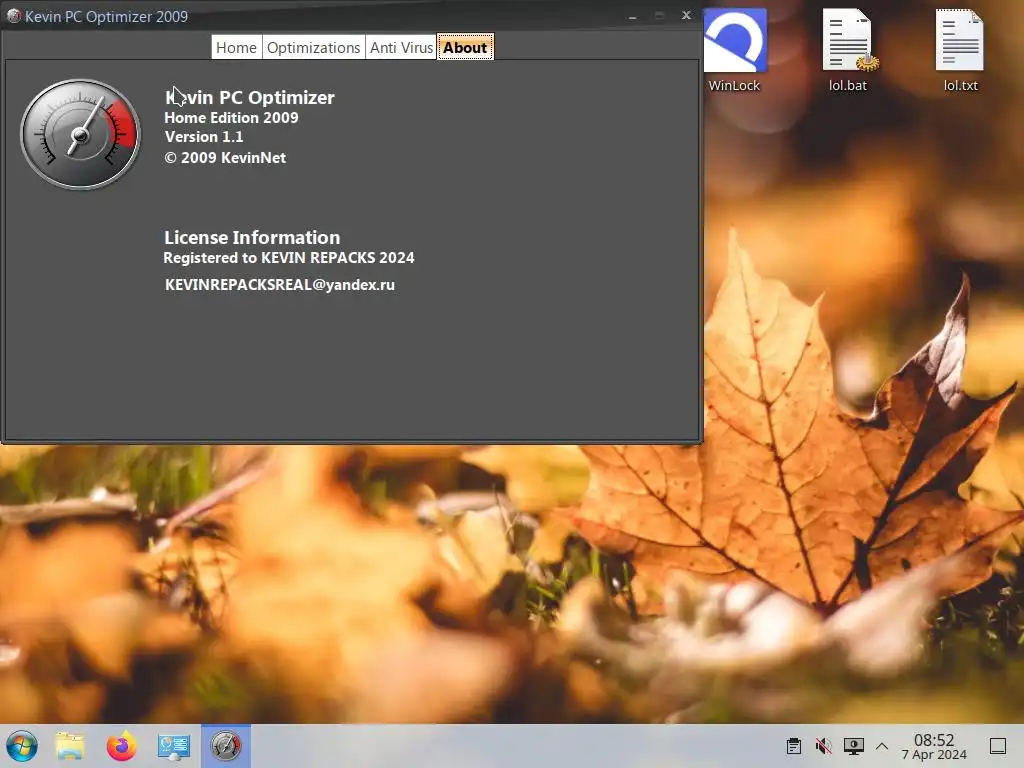
Task: Click the muted volume tray icon
Action: tap(824, 746)
